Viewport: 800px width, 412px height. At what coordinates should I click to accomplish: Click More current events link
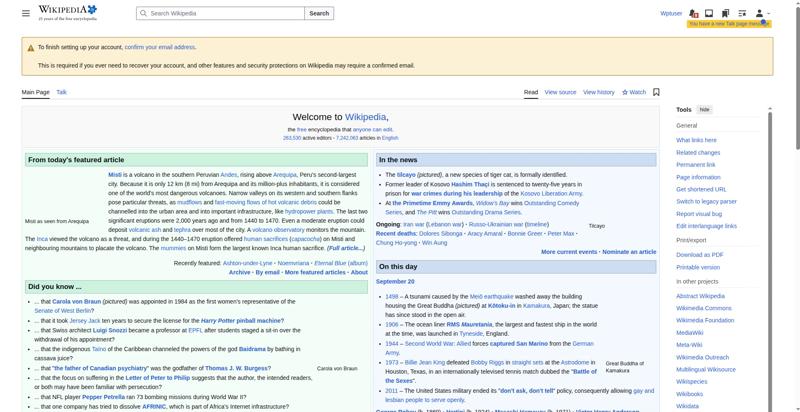pos(569,252)
